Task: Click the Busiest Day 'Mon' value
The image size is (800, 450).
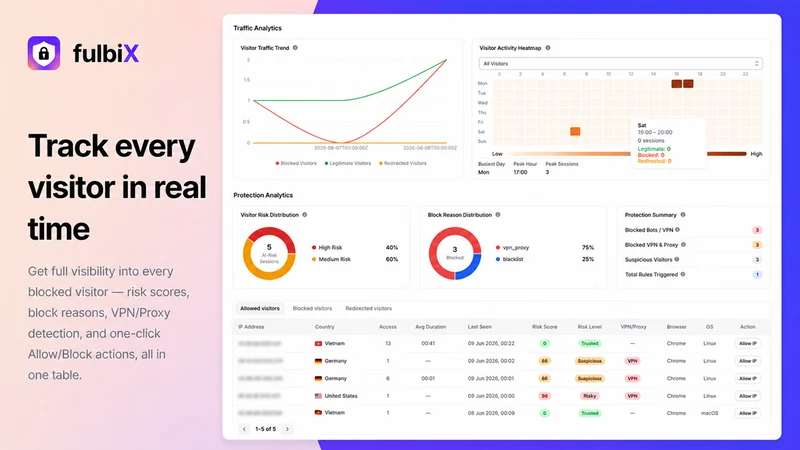Action: pyautogui.click(x=483, y=172)
